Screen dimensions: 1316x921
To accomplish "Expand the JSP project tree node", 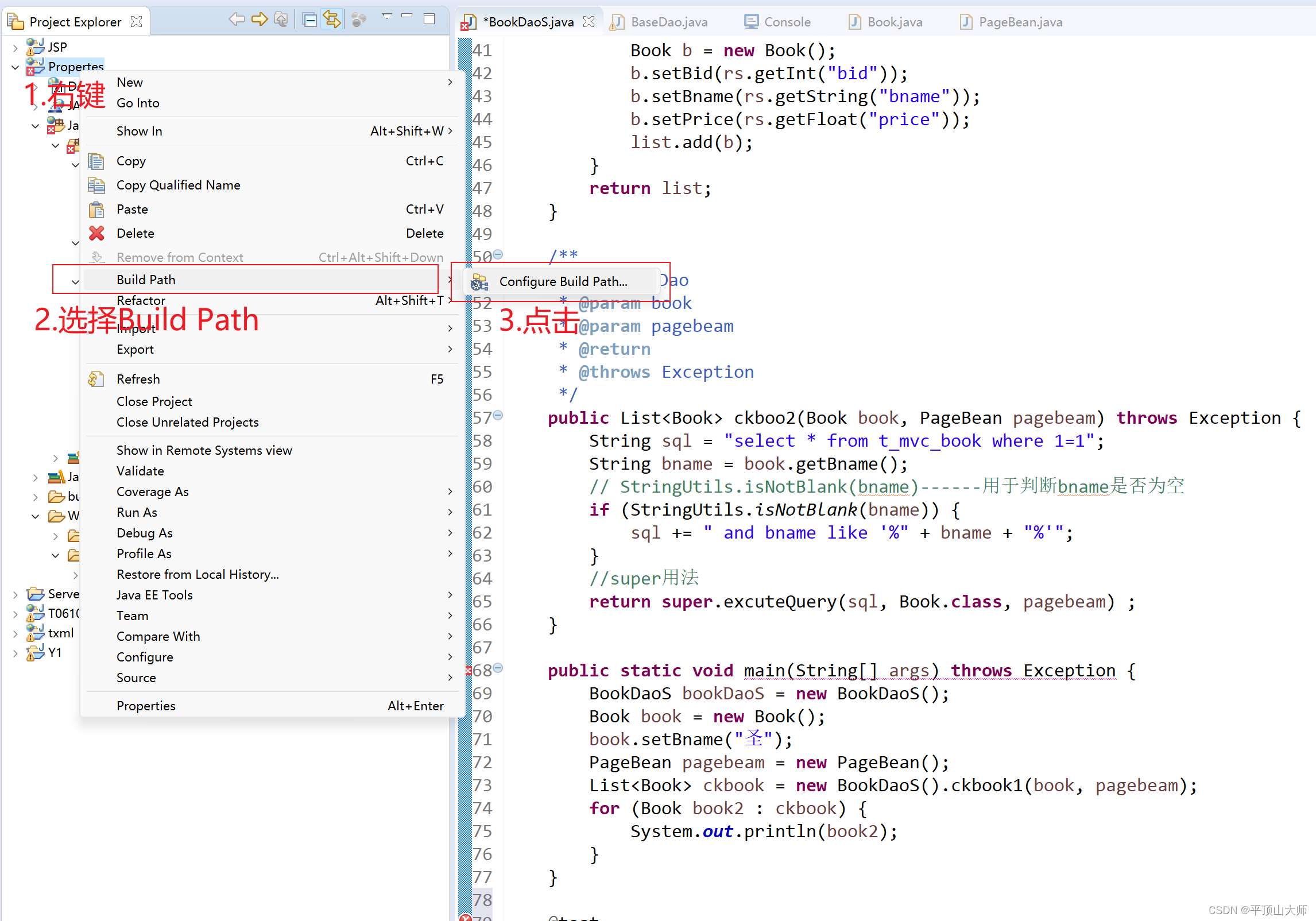I will click(16, 48).
